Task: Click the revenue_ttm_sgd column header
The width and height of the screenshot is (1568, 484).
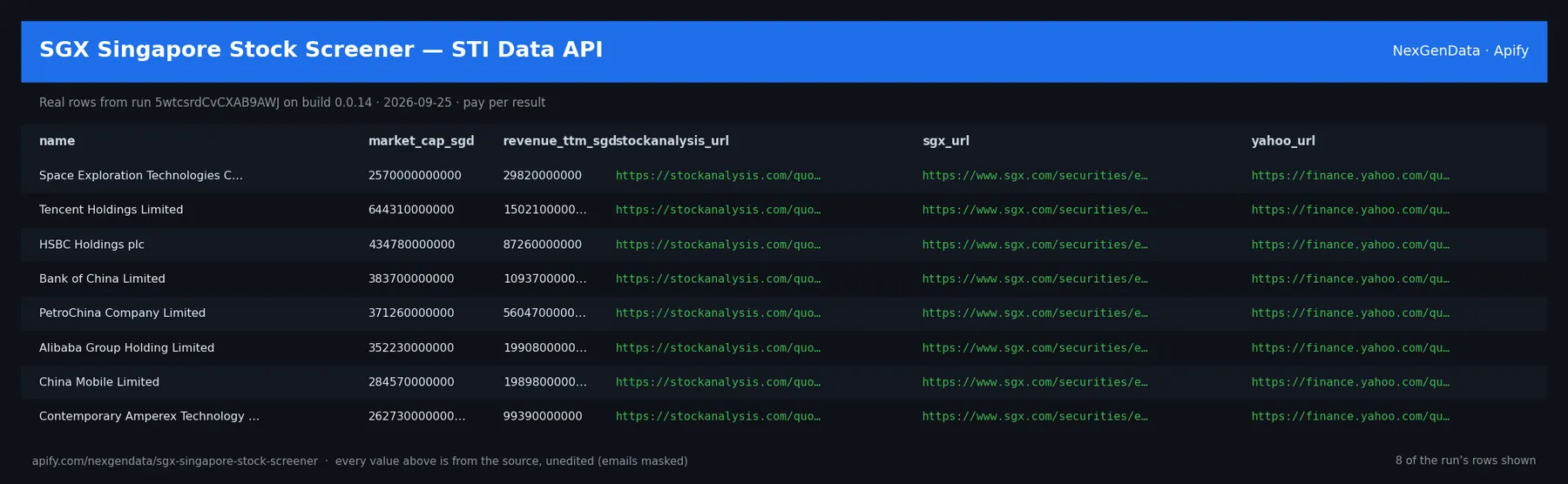Action: point(558,141)
